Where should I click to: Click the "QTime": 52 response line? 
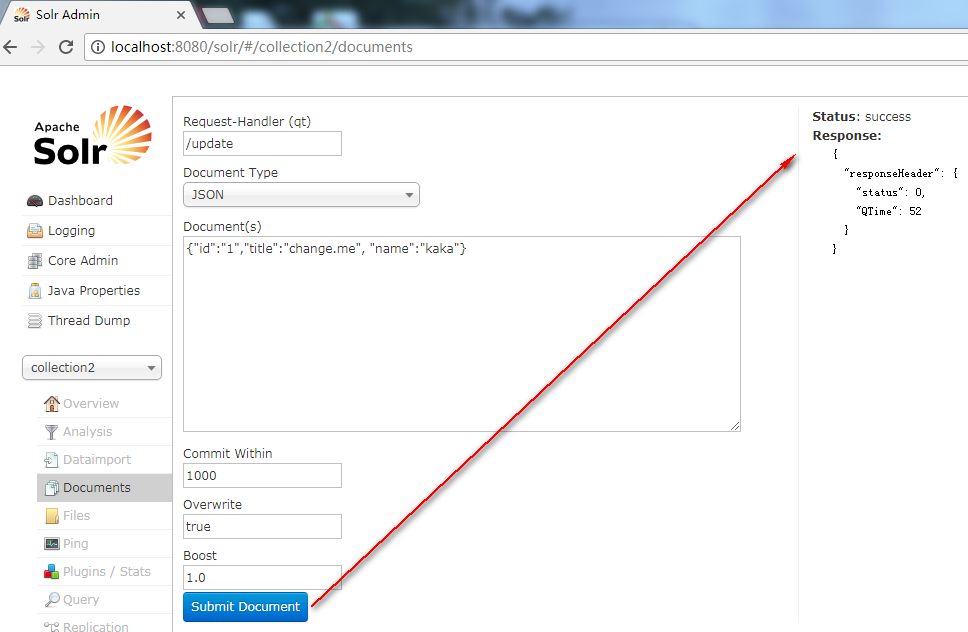point(888,211)
